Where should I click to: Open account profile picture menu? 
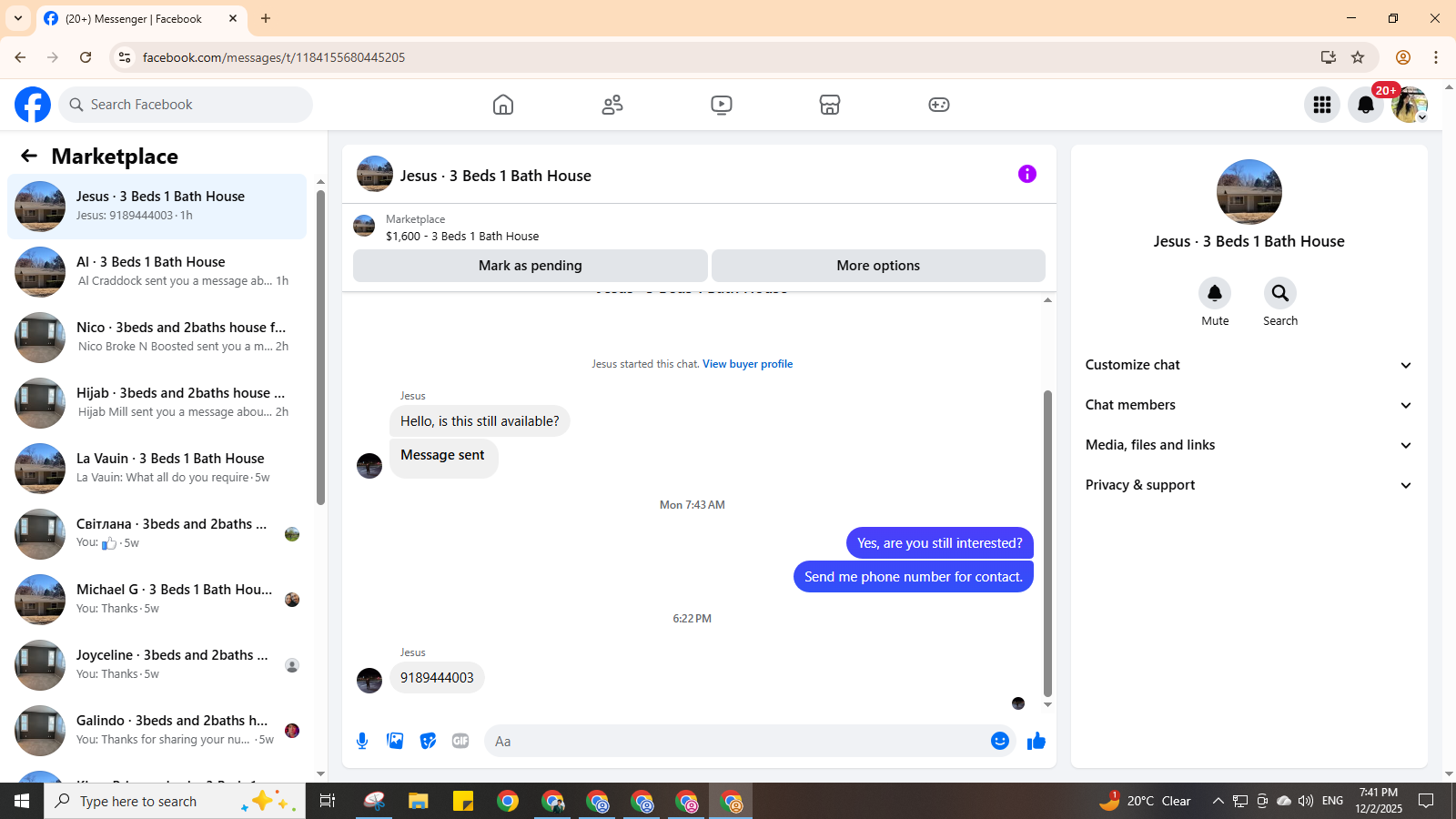[1410, 105]
